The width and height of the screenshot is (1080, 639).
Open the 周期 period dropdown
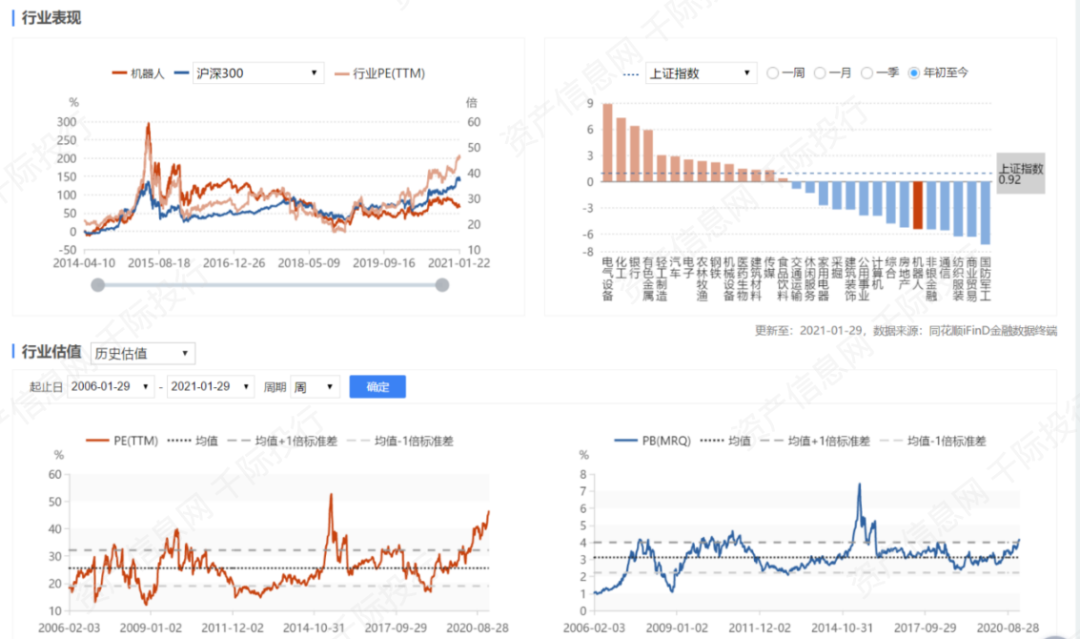point(315,387)
